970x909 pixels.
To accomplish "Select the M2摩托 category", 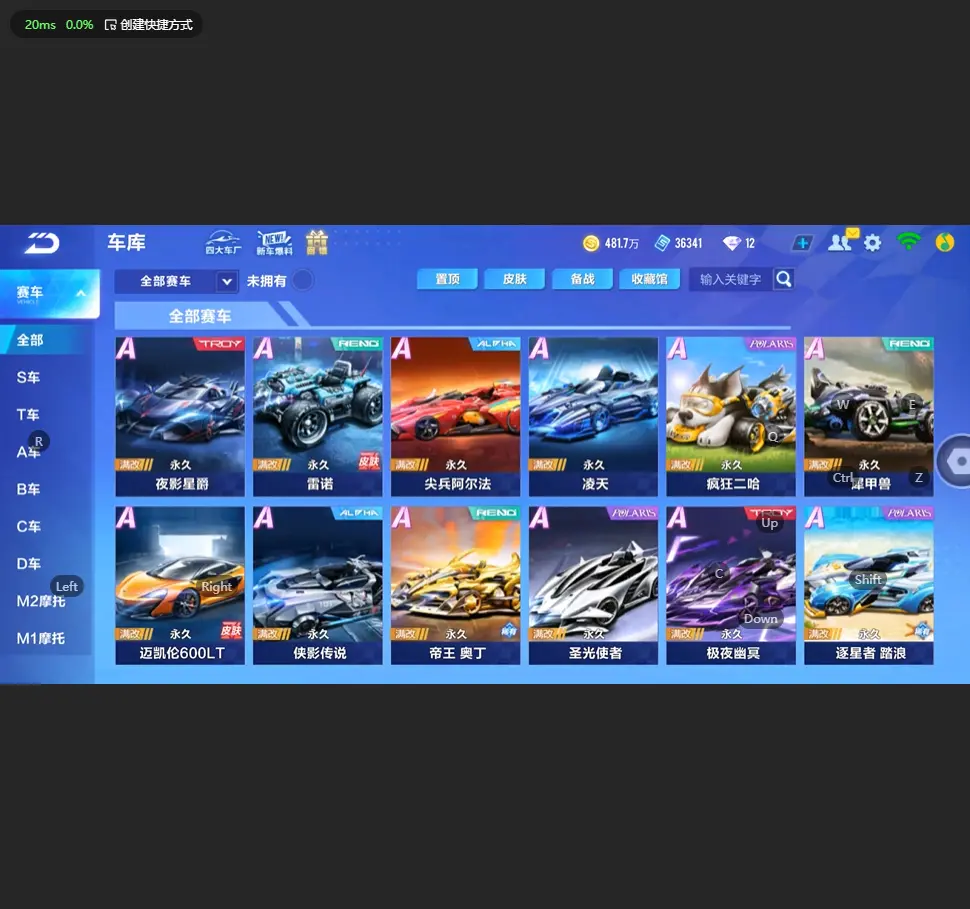I will (x=41, y=601).
